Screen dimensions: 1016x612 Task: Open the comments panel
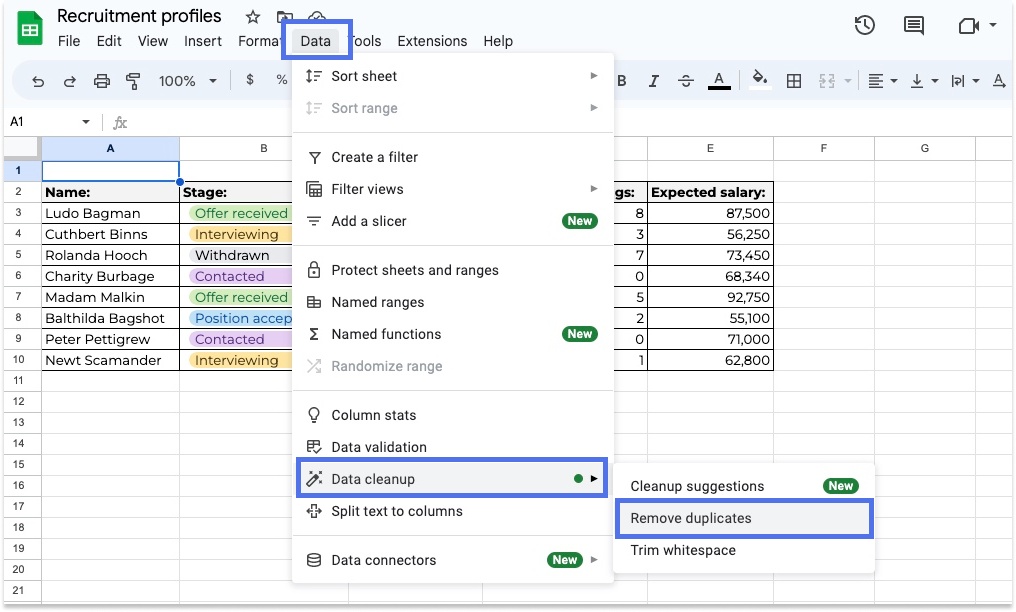click(912, 25)
